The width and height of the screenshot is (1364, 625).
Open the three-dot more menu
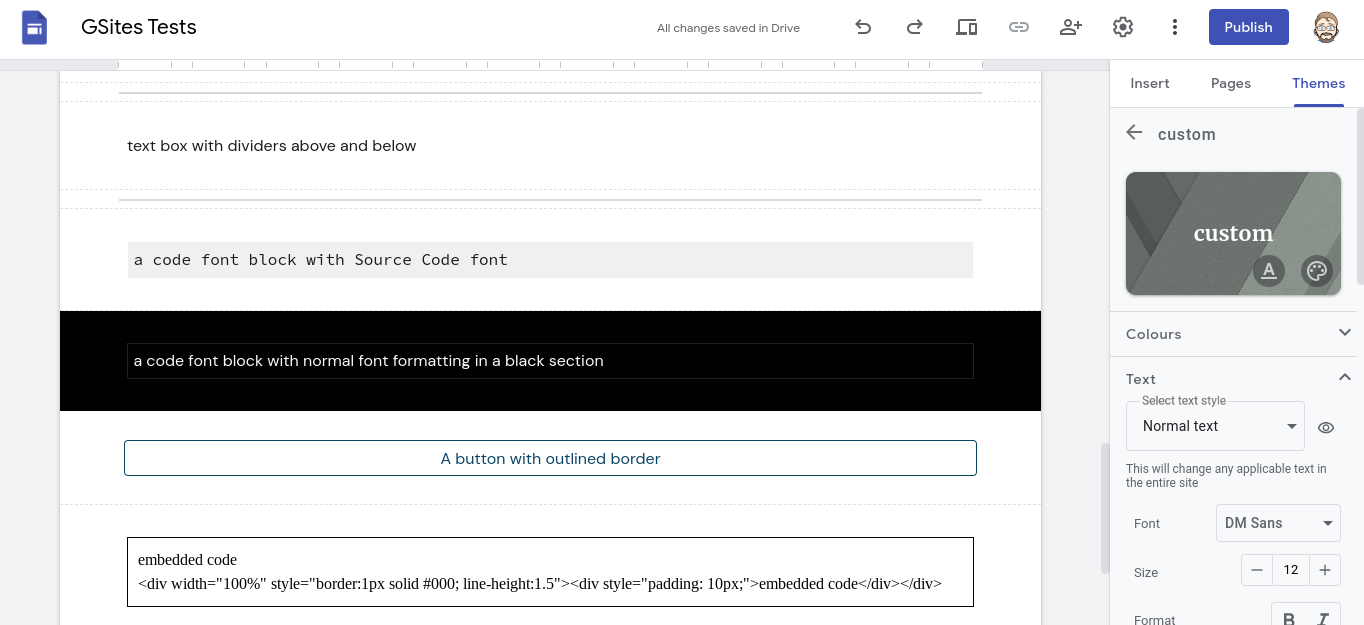tap(1175, 27)
